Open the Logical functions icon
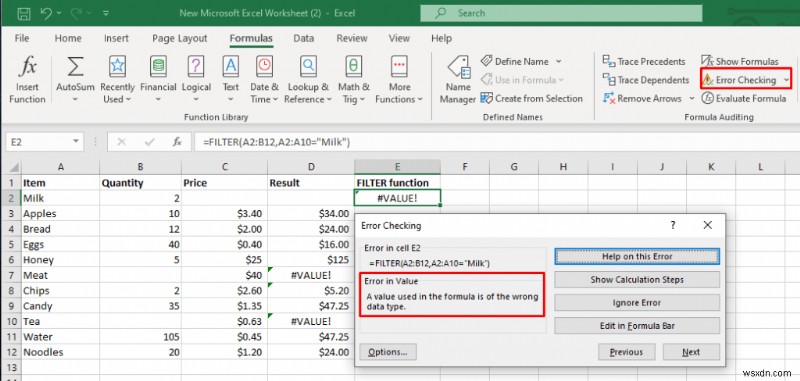The image size is (800, 381). [x=196, y=67]
